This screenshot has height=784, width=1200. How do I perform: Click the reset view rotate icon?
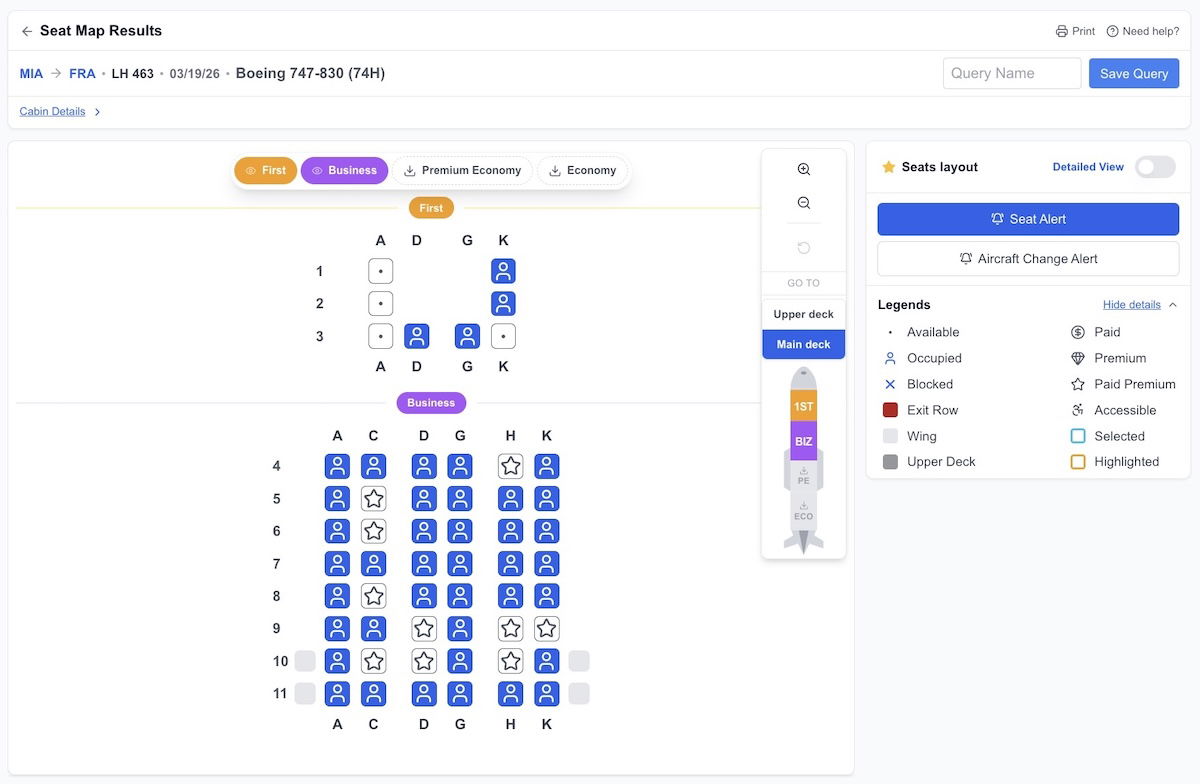pyautogui.click(x=803, y=248)
